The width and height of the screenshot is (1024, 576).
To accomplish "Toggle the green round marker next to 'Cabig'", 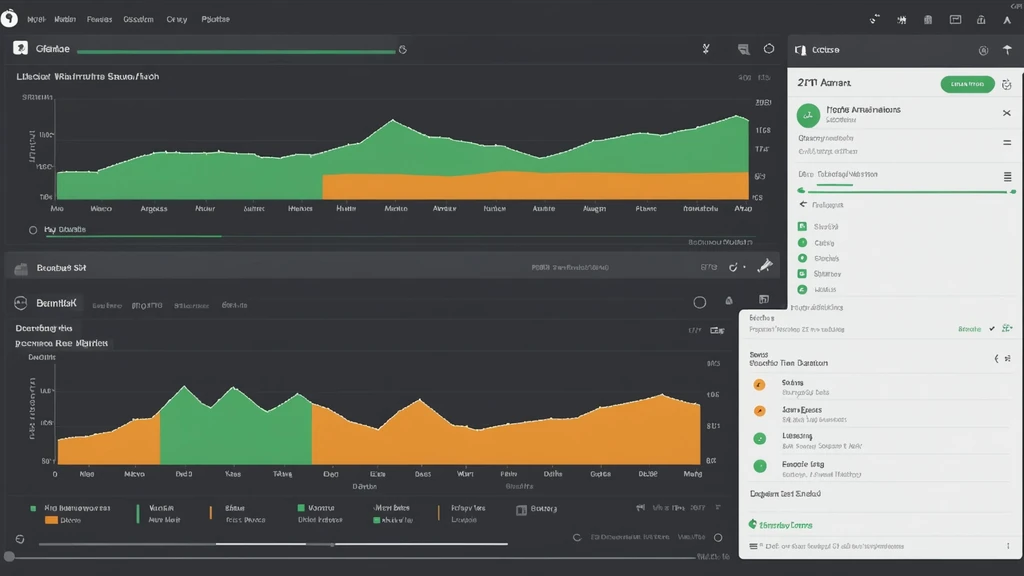I will [803, 242].
